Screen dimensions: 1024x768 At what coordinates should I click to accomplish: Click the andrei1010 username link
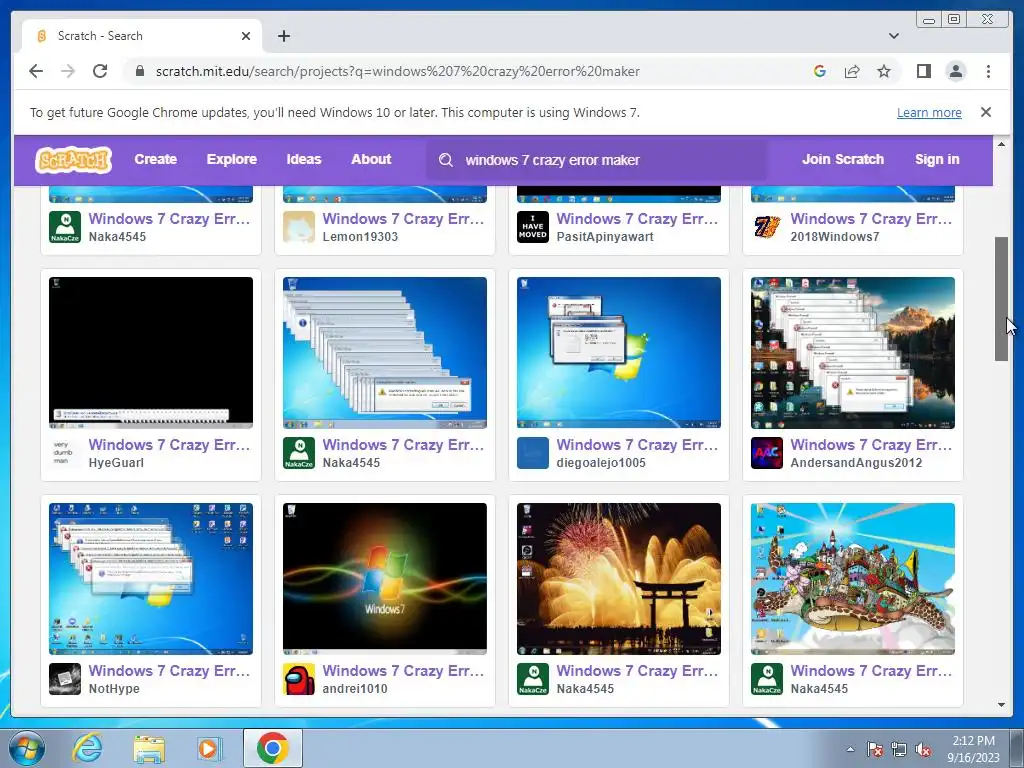click(355, 689)
